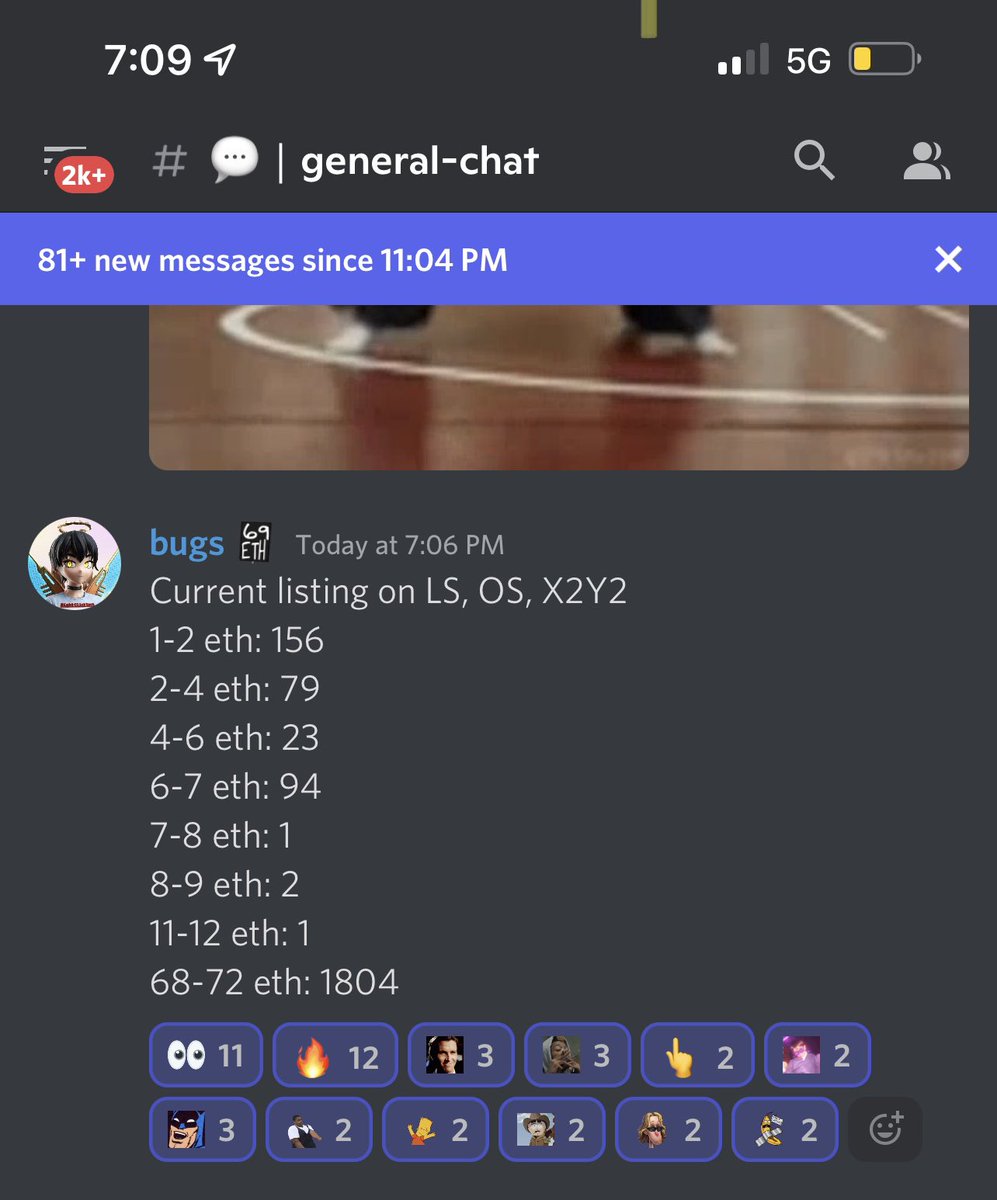Toggle the Batman emoji reaction
Image resolution: width=997 pixels, height=1200 pixels.
point(202,1130)
